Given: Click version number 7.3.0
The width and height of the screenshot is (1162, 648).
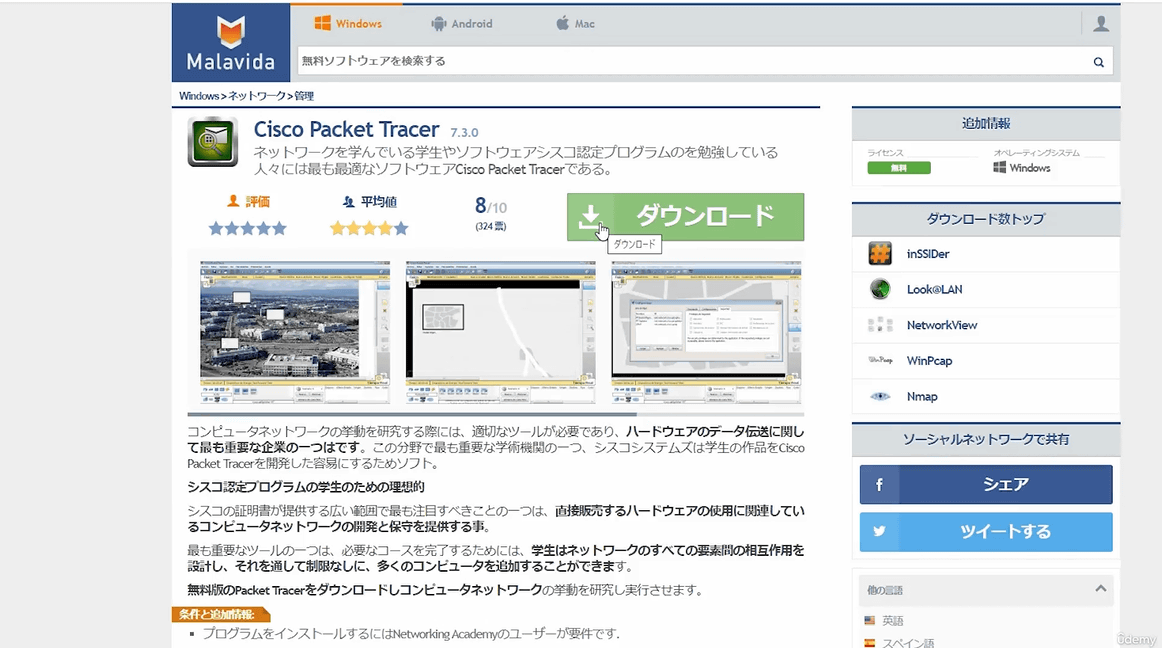Looking at the screenshot, I should click(464, 133).
